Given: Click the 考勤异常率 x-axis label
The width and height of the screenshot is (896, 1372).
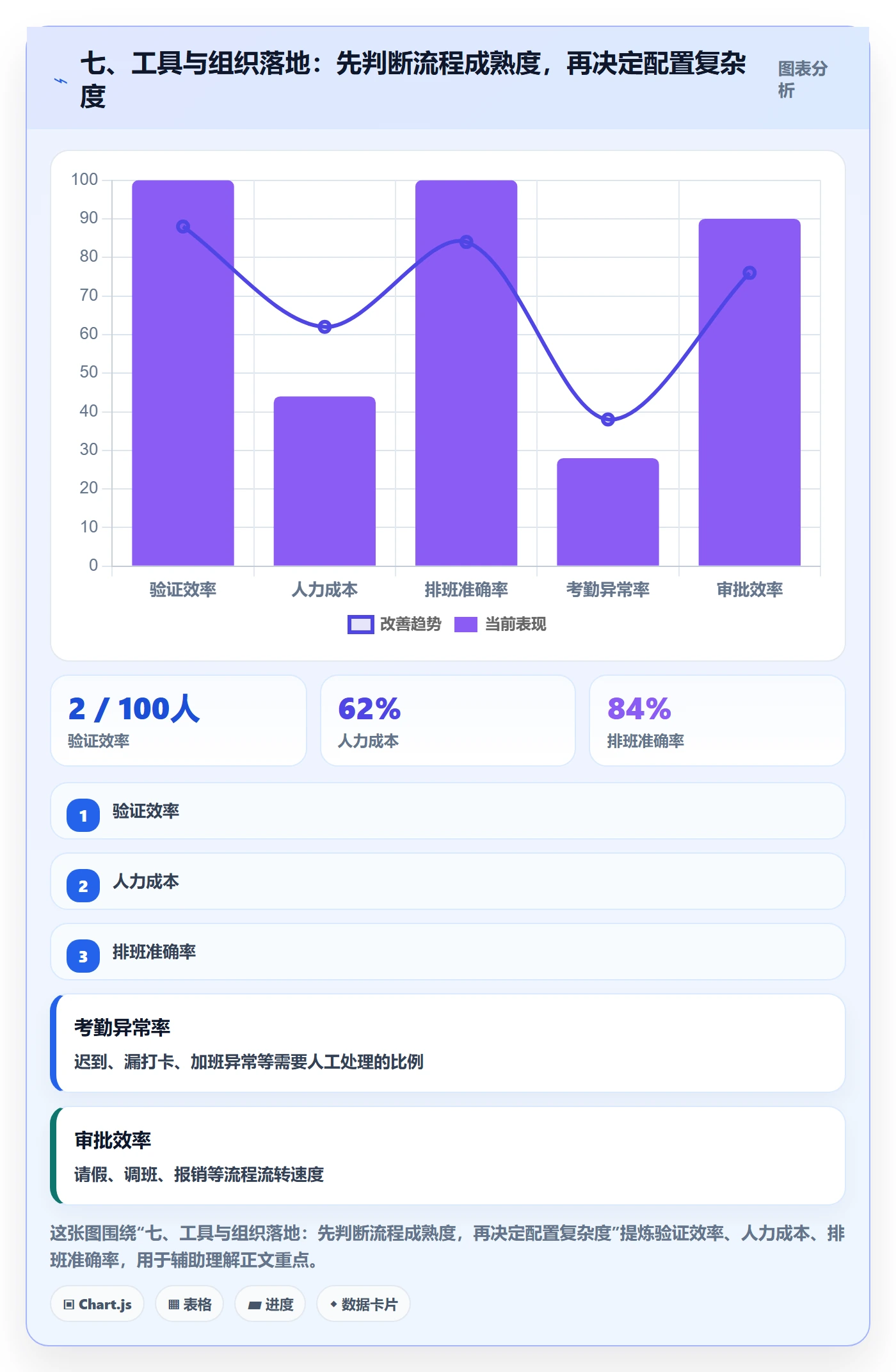Looking at the screenshot, I should [x=608, y=589].
